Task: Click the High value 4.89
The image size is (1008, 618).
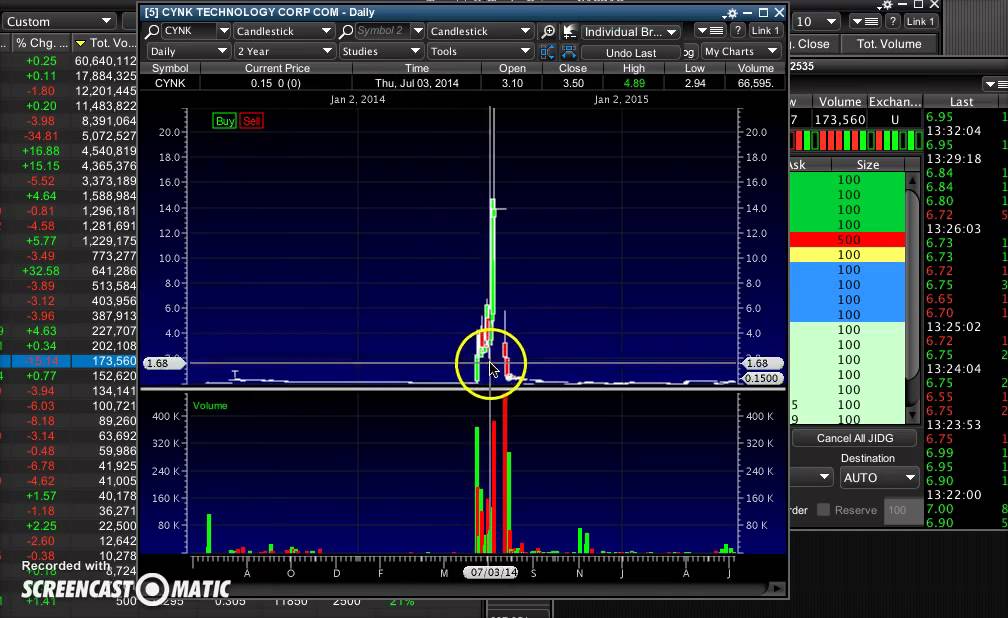Action: click(x=633, y=83)
